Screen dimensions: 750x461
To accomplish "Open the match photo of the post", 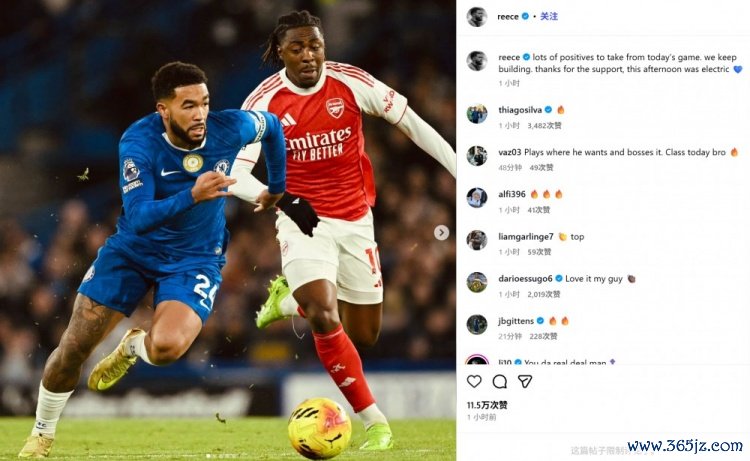I will pyautogui.click(x=228, y=230).
